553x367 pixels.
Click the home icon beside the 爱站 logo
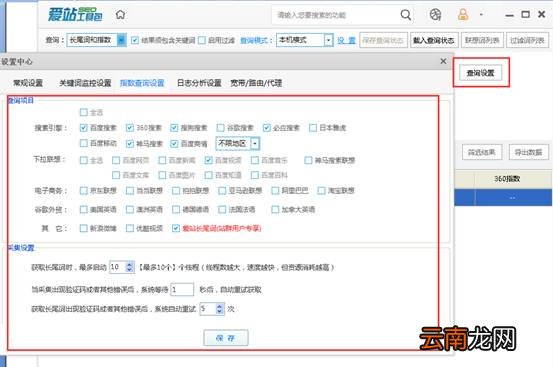pyautogui.click(x=120, y=15)
